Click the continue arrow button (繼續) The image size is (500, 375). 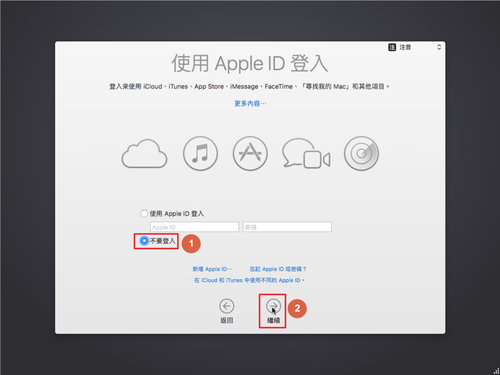click(273, 306)
